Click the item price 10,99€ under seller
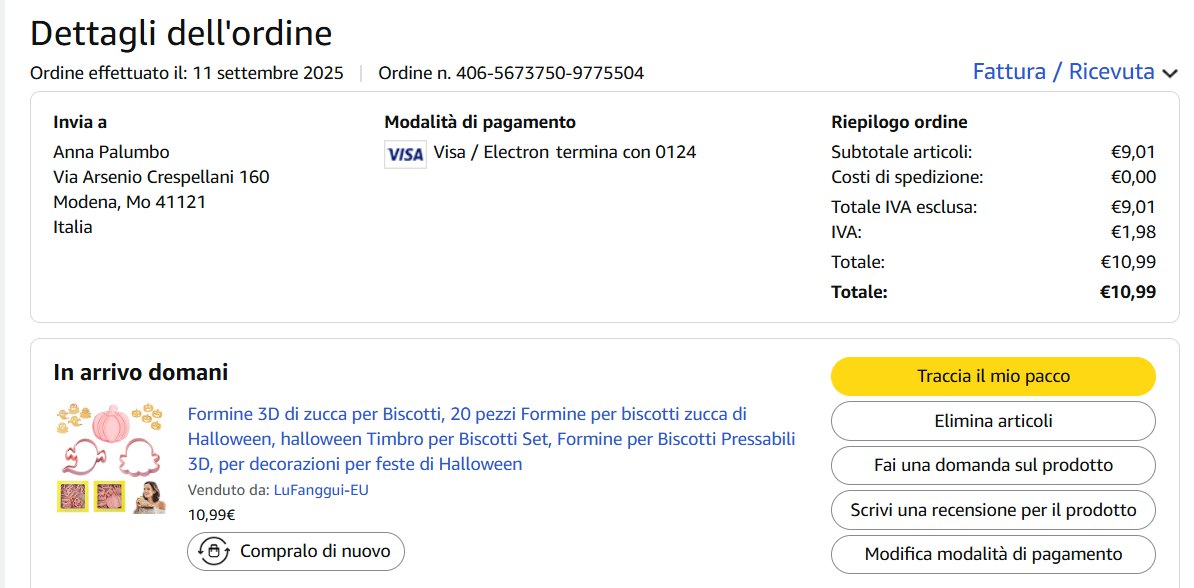Screen dimensions: 1194x588 (x=211, y=515)
